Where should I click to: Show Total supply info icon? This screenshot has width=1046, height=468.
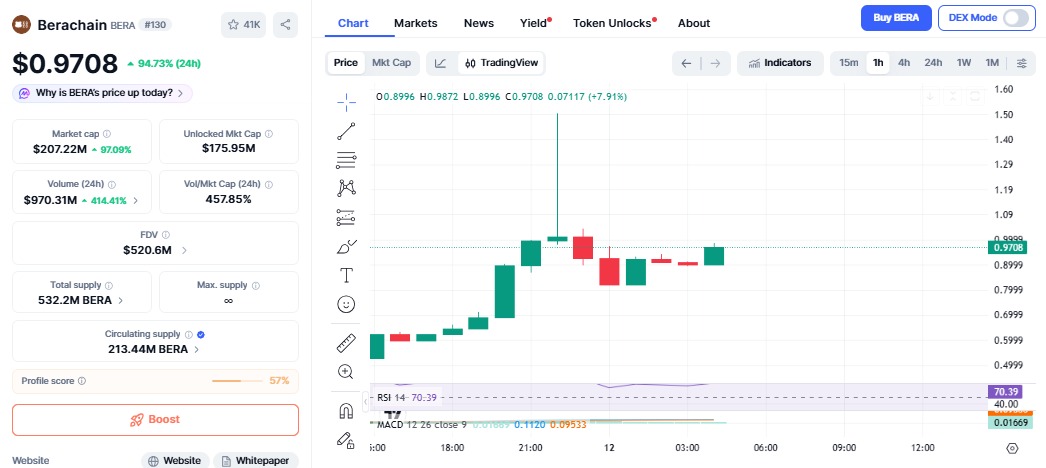pos(109,285)
